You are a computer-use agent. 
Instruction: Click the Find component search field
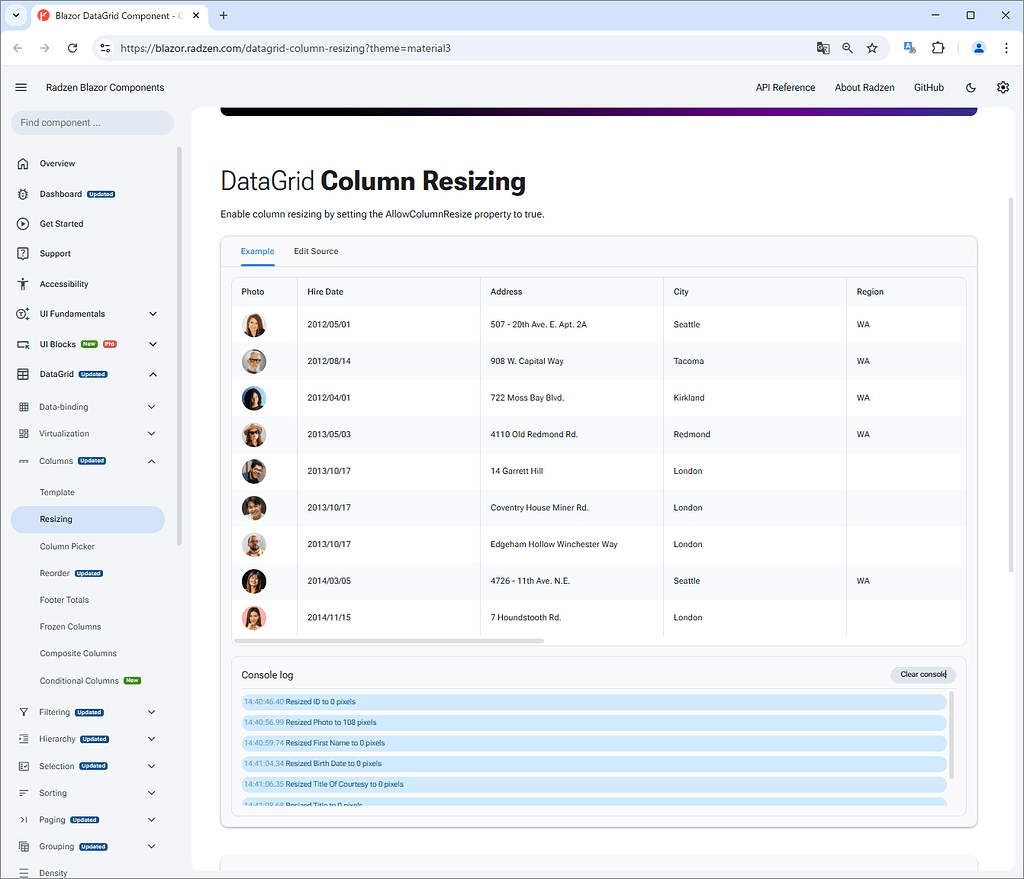(91, 121)
